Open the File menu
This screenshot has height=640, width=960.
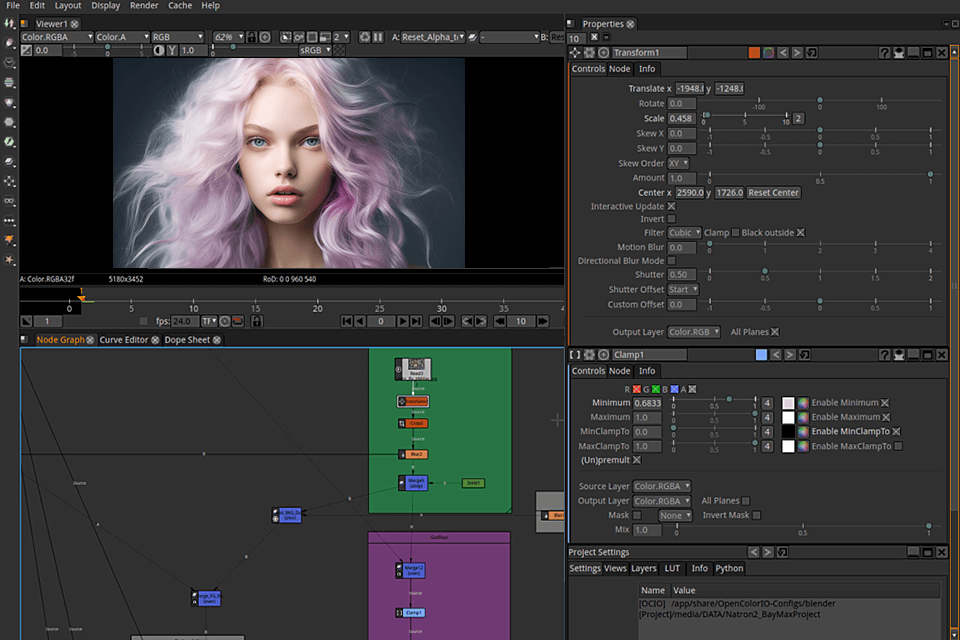tap(13, 6)
